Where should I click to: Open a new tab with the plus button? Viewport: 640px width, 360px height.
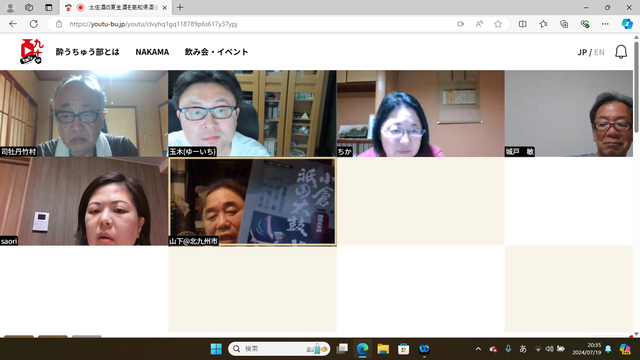180,7
